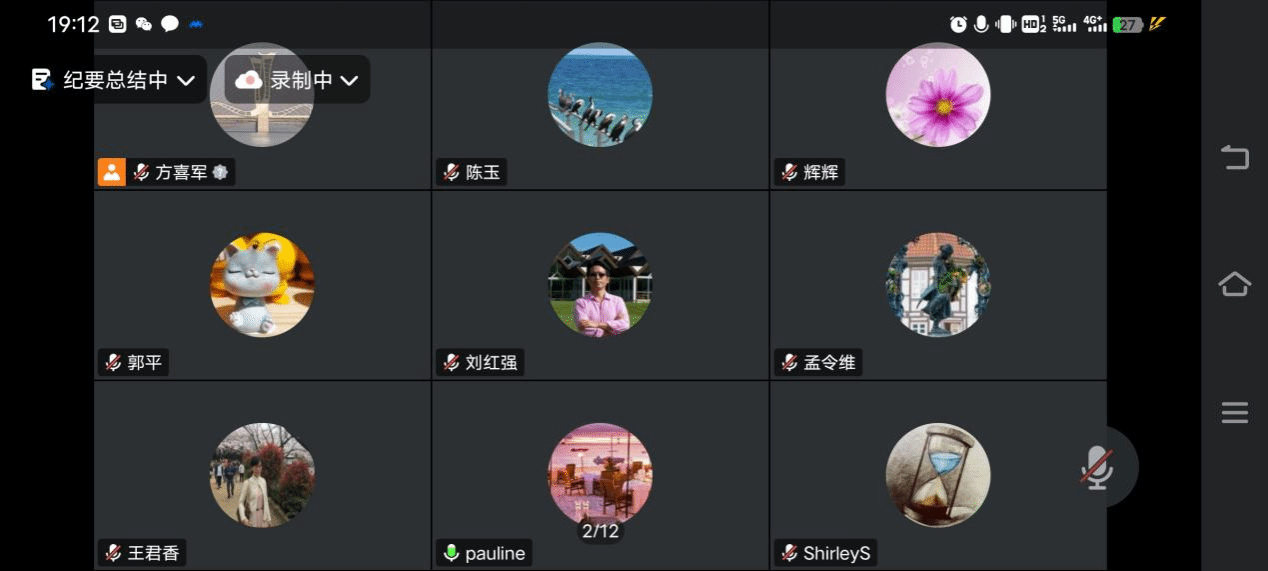Click the meeting summary notes icon
Image resolution: width=1268 pixels, height=571 pixels.
(x=42, y=80)
